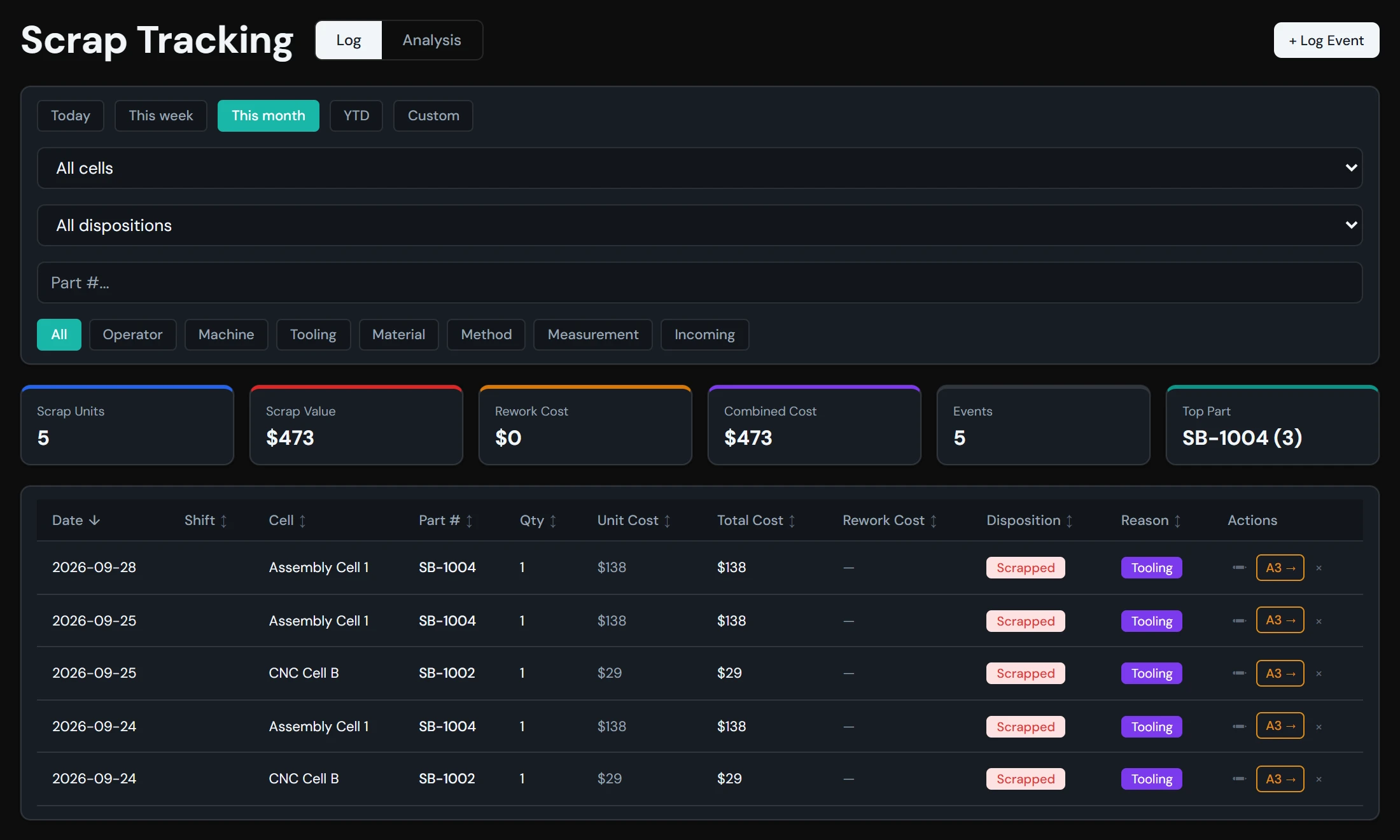Select the Incoming reason filter
This screenshot has height=840, width=1400.
(704, 335)
